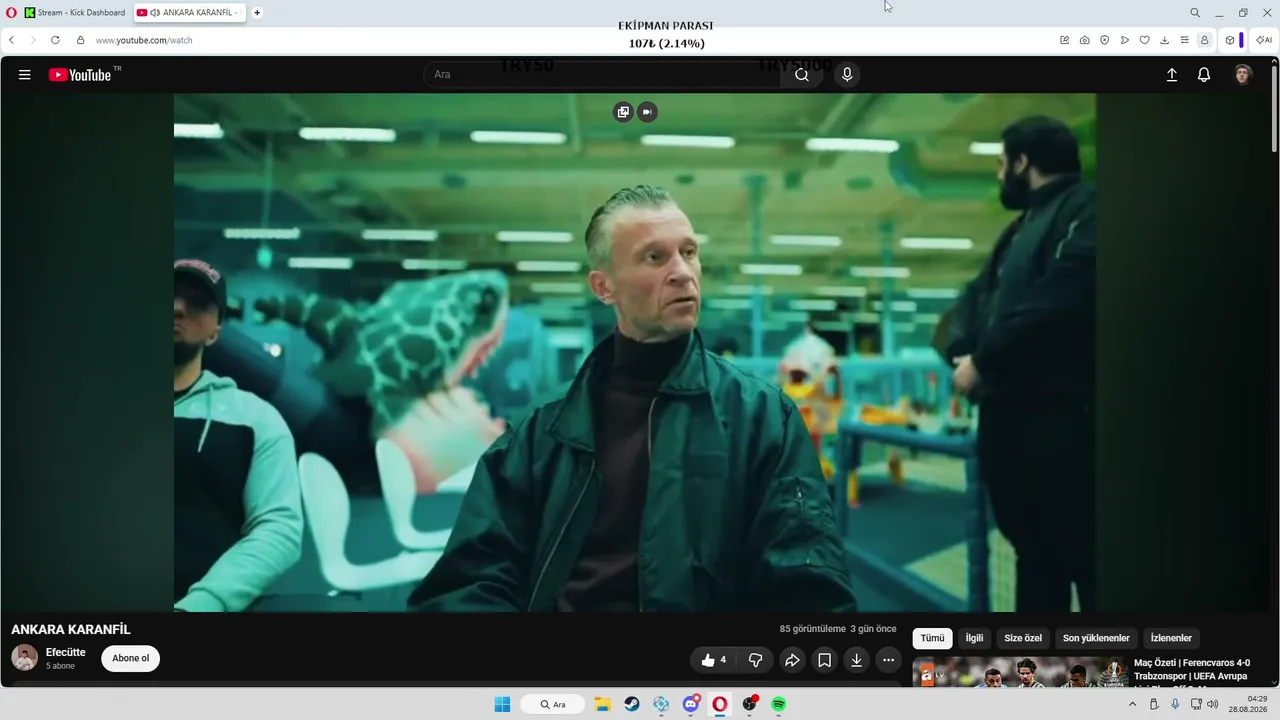Open the browser downloads icon

1165,40
